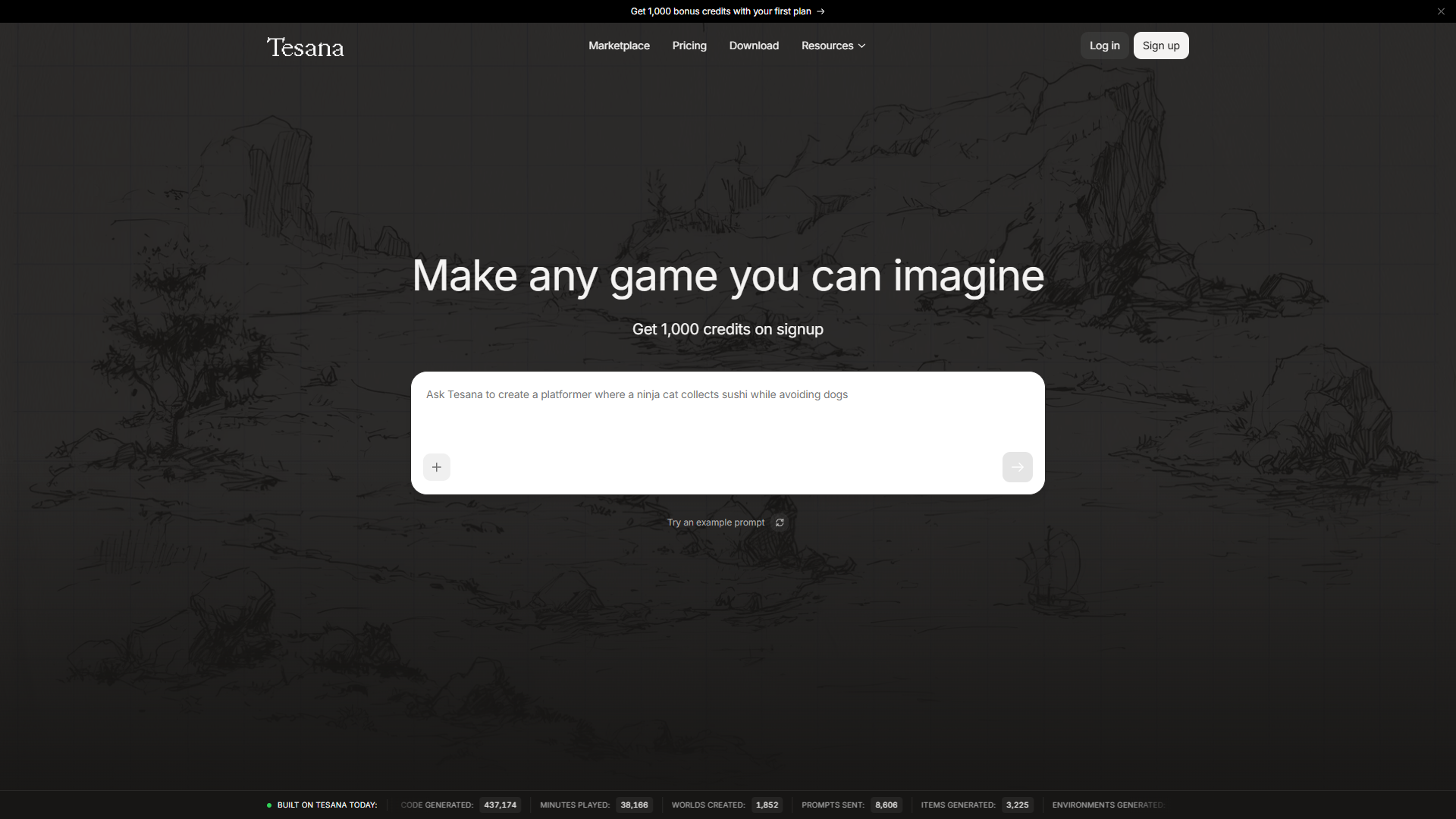
Task: Click the Built on Tesana Today label
Action: pyautogui.click(x=327, y=805)
